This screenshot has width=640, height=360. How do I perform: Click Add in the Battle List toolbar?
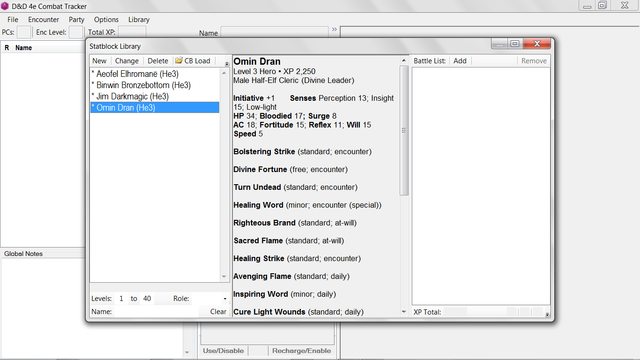(x=460, y=61)
